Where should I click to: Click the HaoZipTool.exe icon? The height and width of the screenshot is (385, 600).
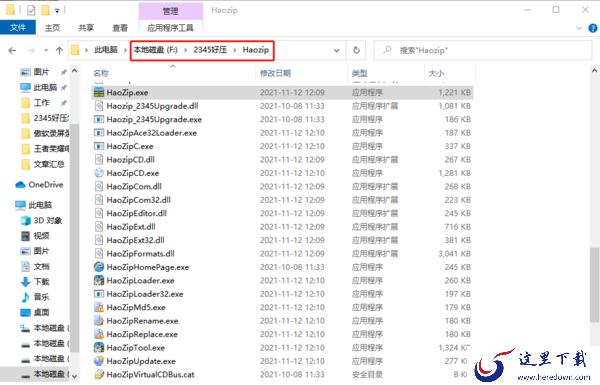pyautogui.click(x=99, y=347)
